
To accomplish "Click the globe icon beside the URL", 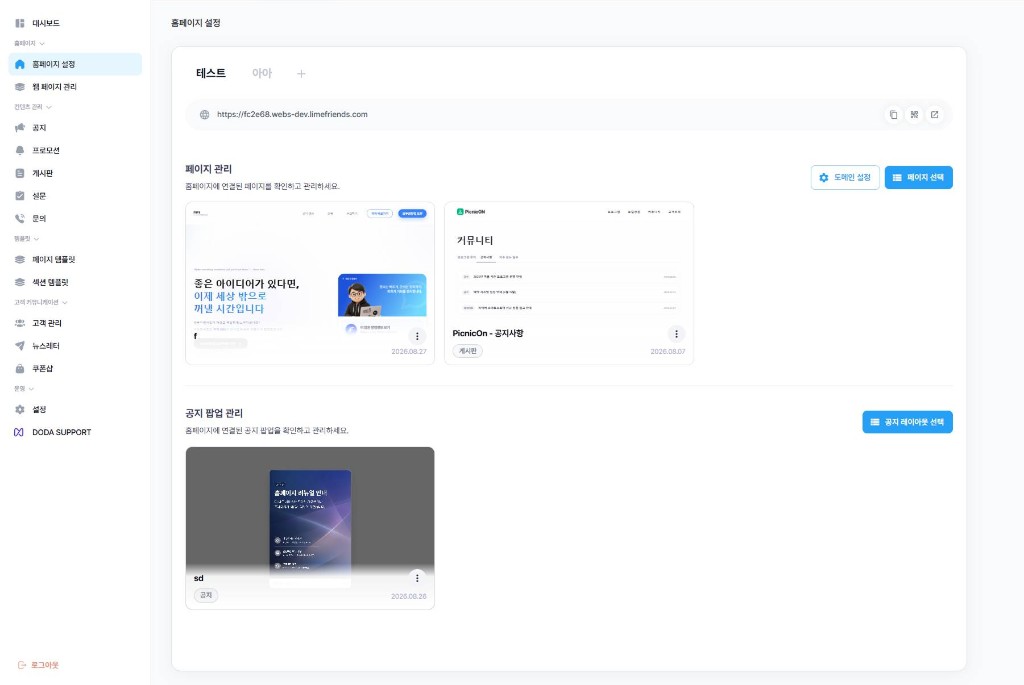I will point(204,114).
